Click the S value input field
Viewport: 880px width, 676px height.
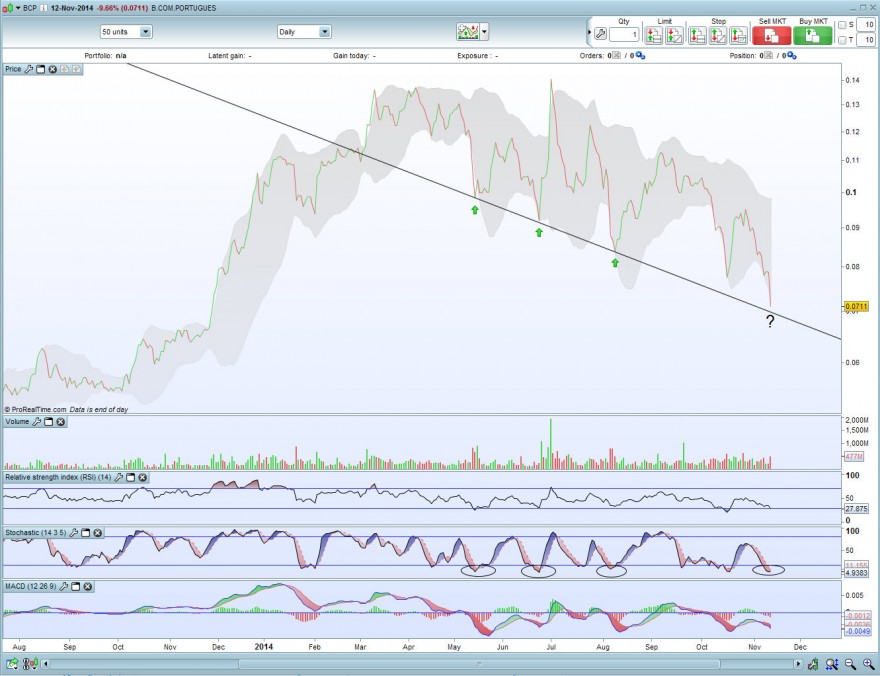(867, 25)
